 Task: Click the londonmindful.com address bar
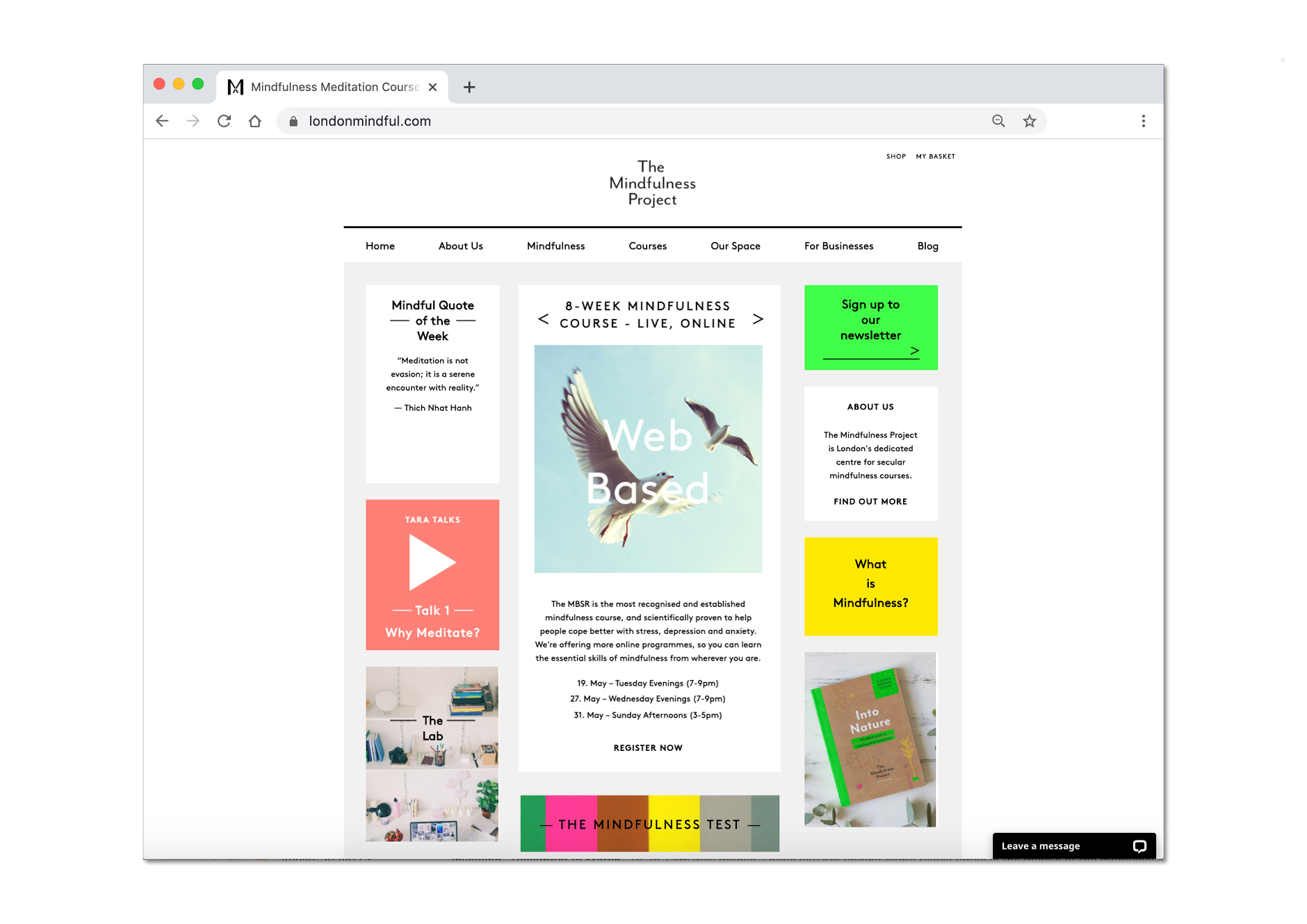pyautogui.click(x=371, y=121)
